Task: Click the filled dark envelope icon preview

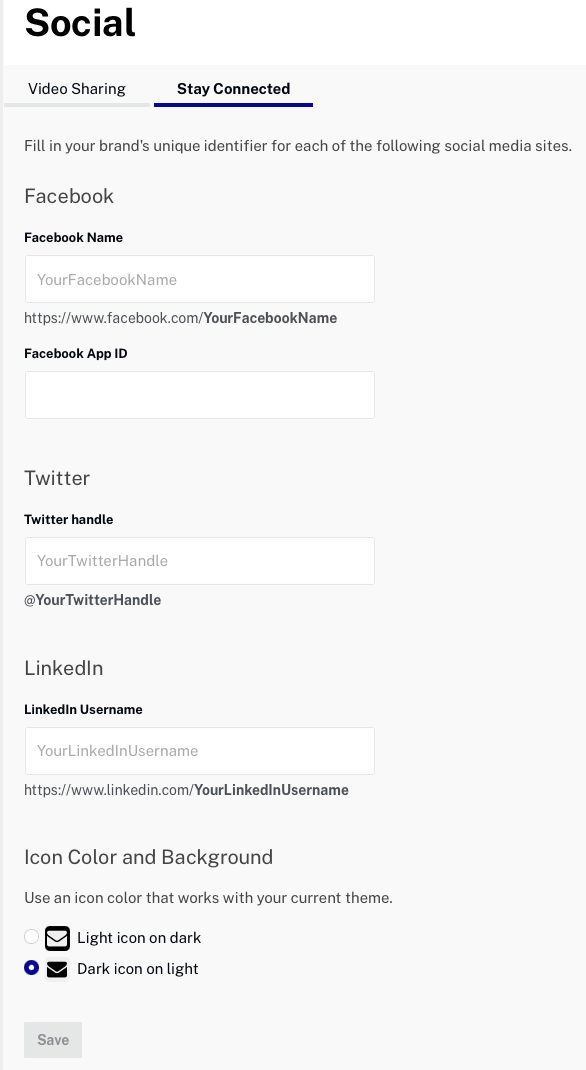Action: [x=57, y=969]
